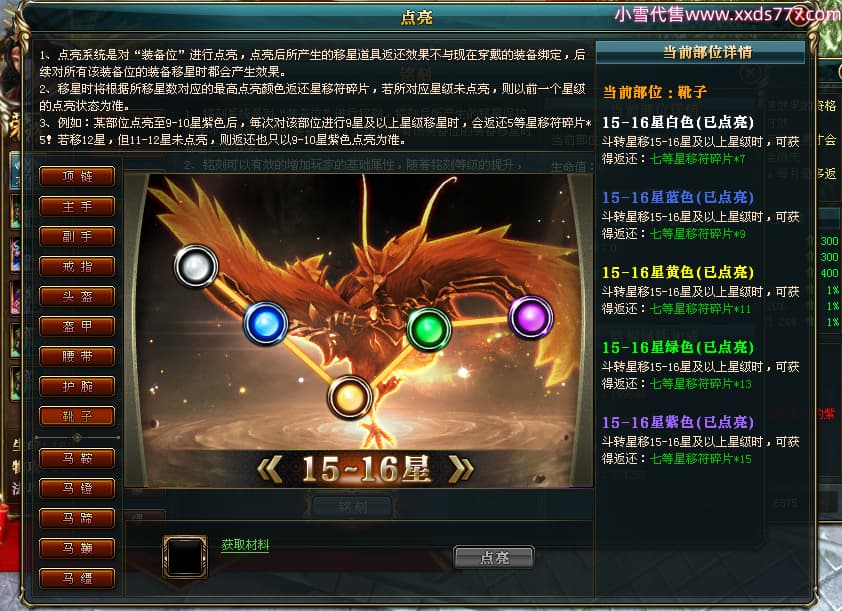The width and height of the screenshot is (842, 611).
Task: Select the 主手 equipment slot
Action: click(77, 207)
